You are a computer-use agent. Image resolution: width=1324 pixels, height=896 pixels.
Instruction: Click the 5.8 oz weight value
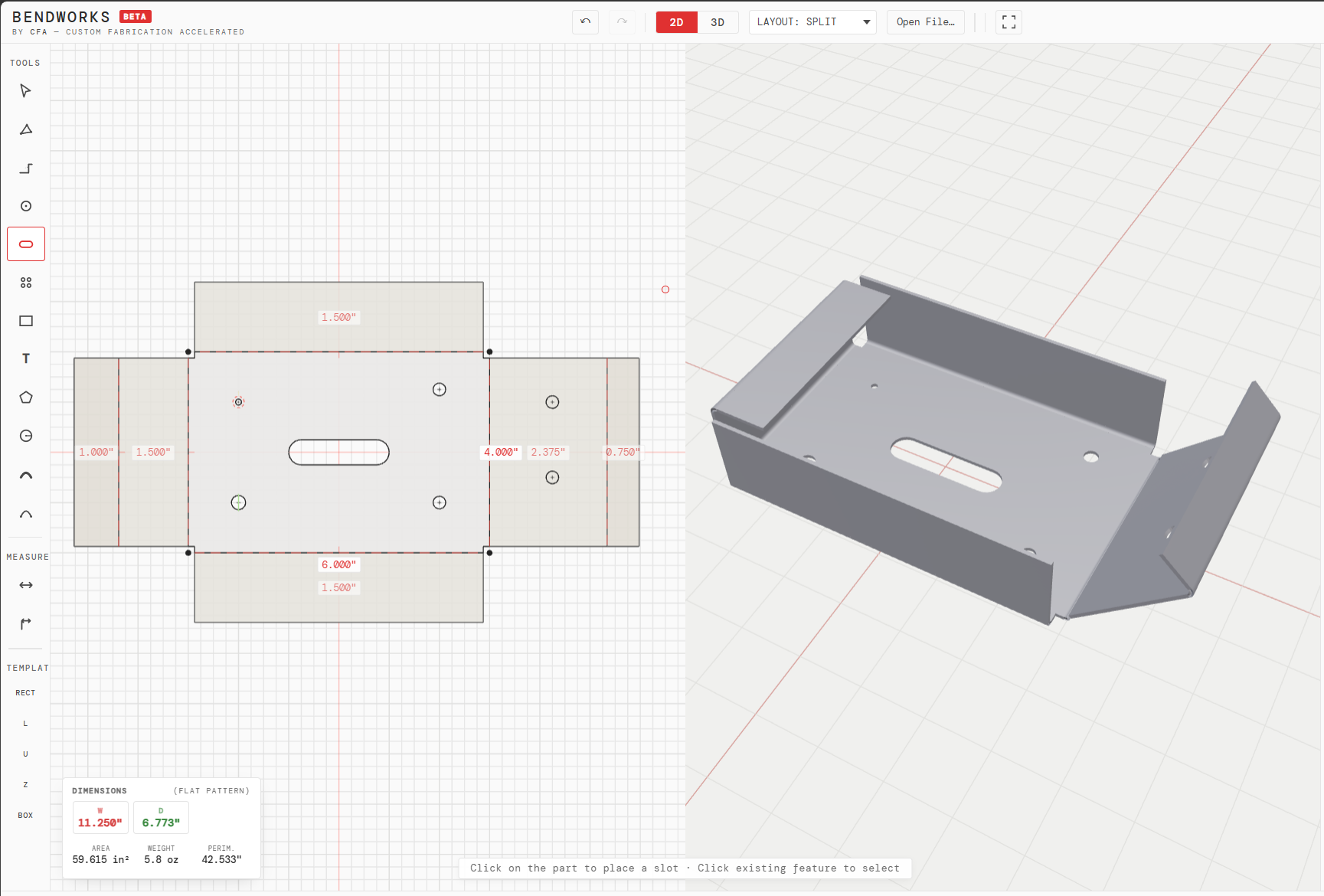(161, 860)
